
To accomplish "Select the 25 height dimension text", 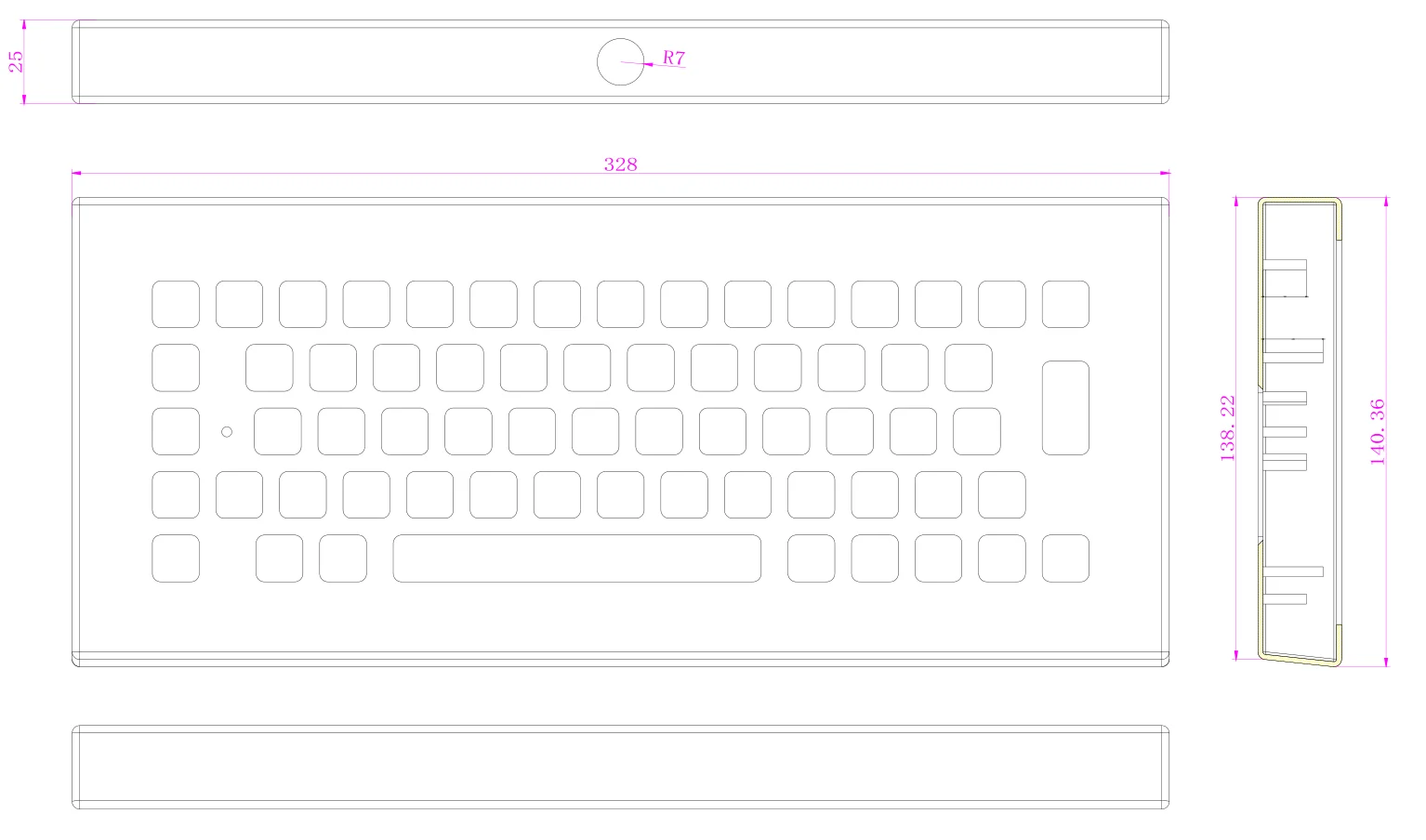I will click(16, 61).
